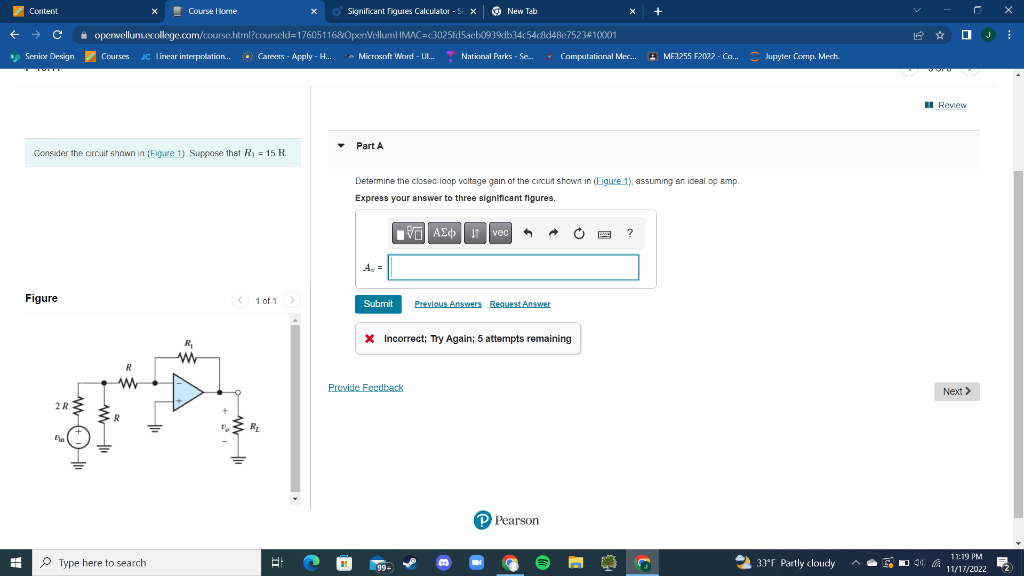Submit the answer

point(378,304)
